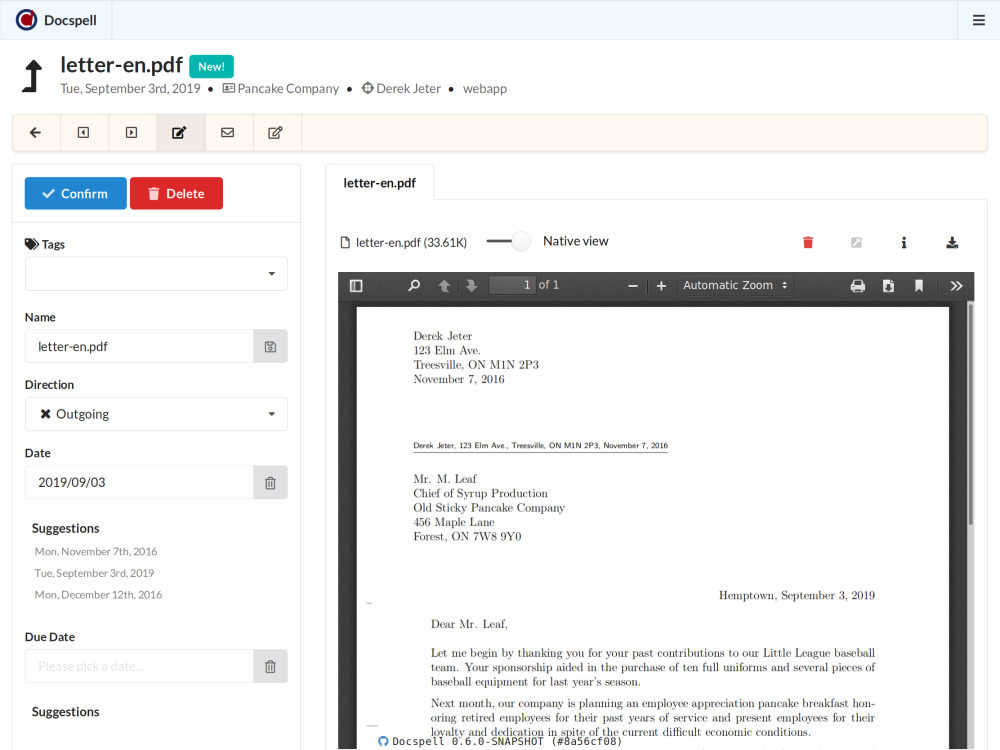Open the Tags dropdown

[156, 274]
